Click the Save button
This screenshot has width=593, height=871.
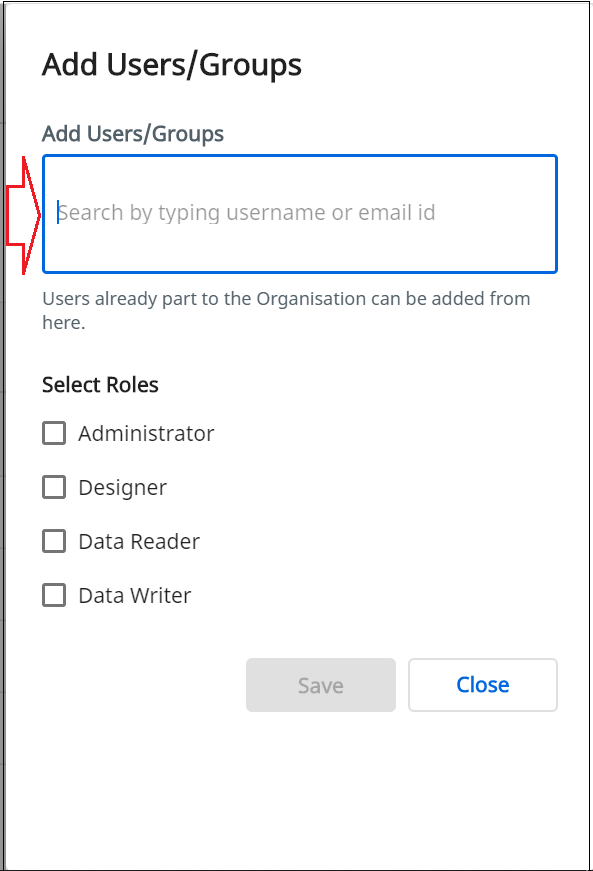click(321, 685)
